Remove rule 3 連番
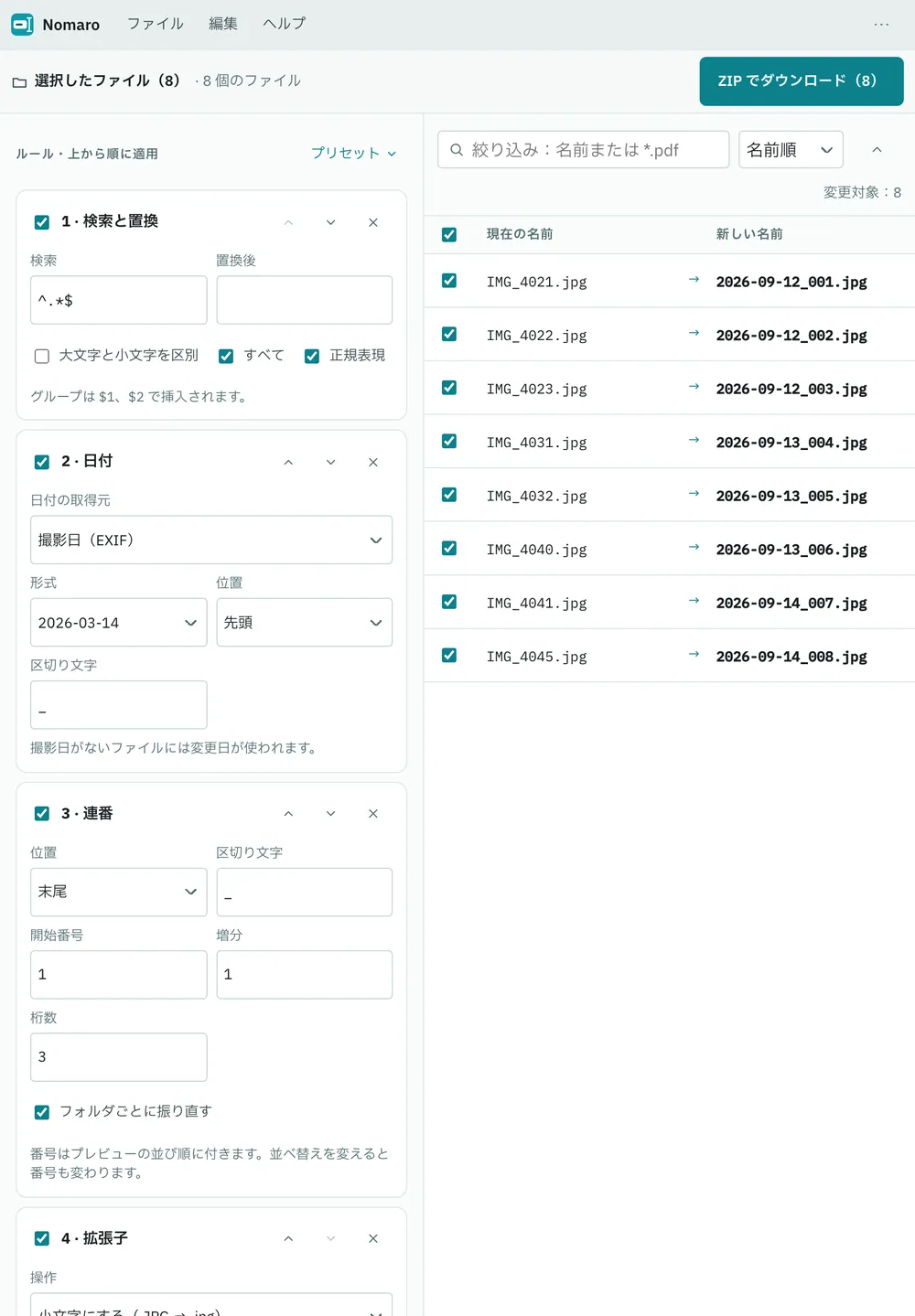Viewport: 915px width, 1316px height. click(373, 814)
